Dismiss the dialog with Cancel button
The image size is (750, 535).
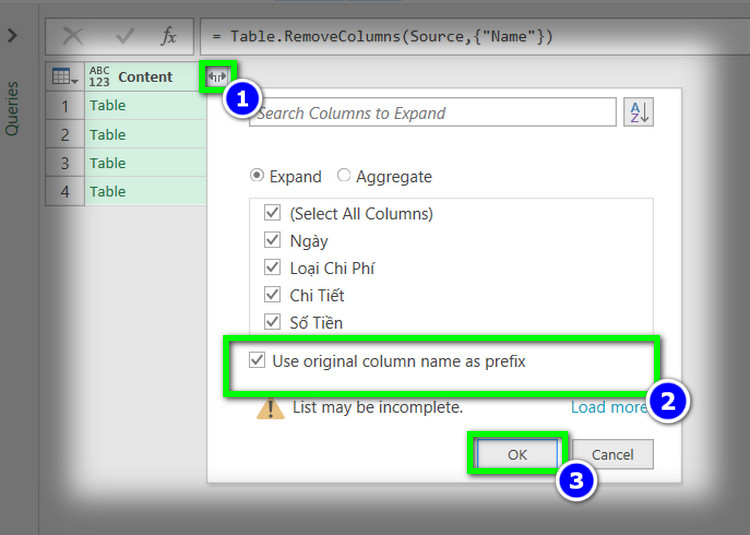click(x=612, y=454)
